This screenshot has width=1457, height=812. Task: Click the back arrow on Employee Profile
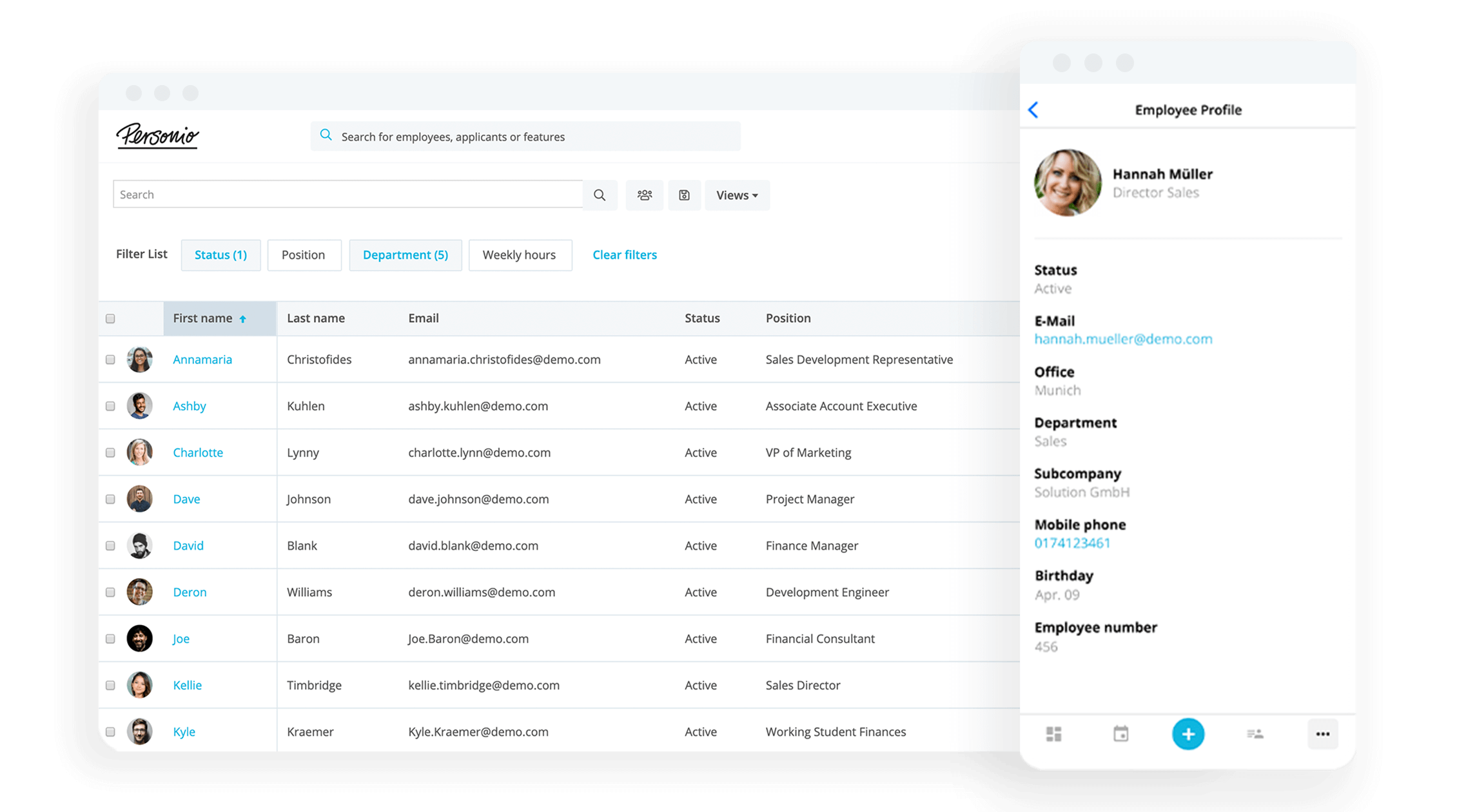click(1034, 110)
